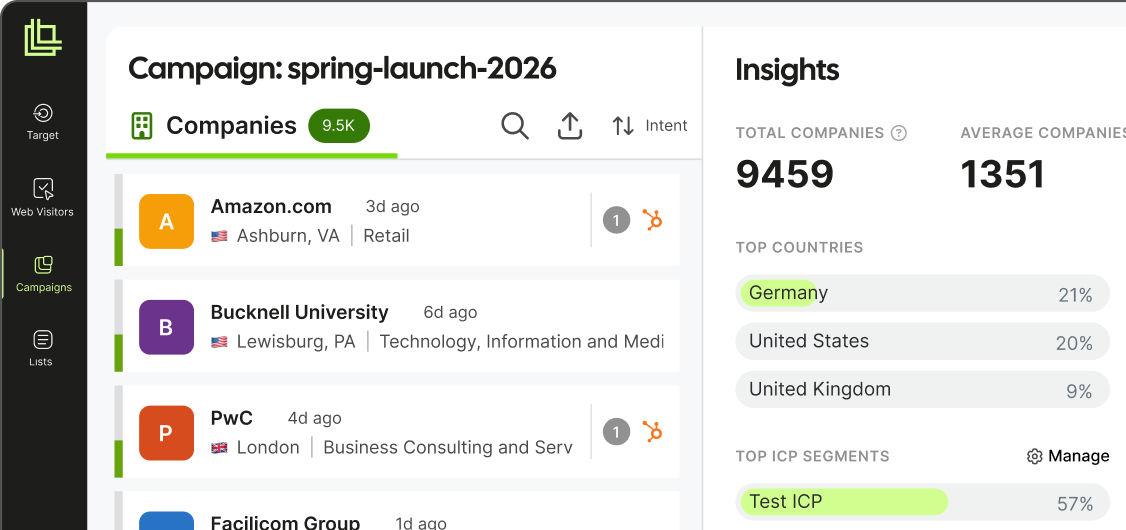Image resolution: width=1126 pixels, height=530 pixels.
Task: Open Bucknell University company name
Action: click(299, 312)
